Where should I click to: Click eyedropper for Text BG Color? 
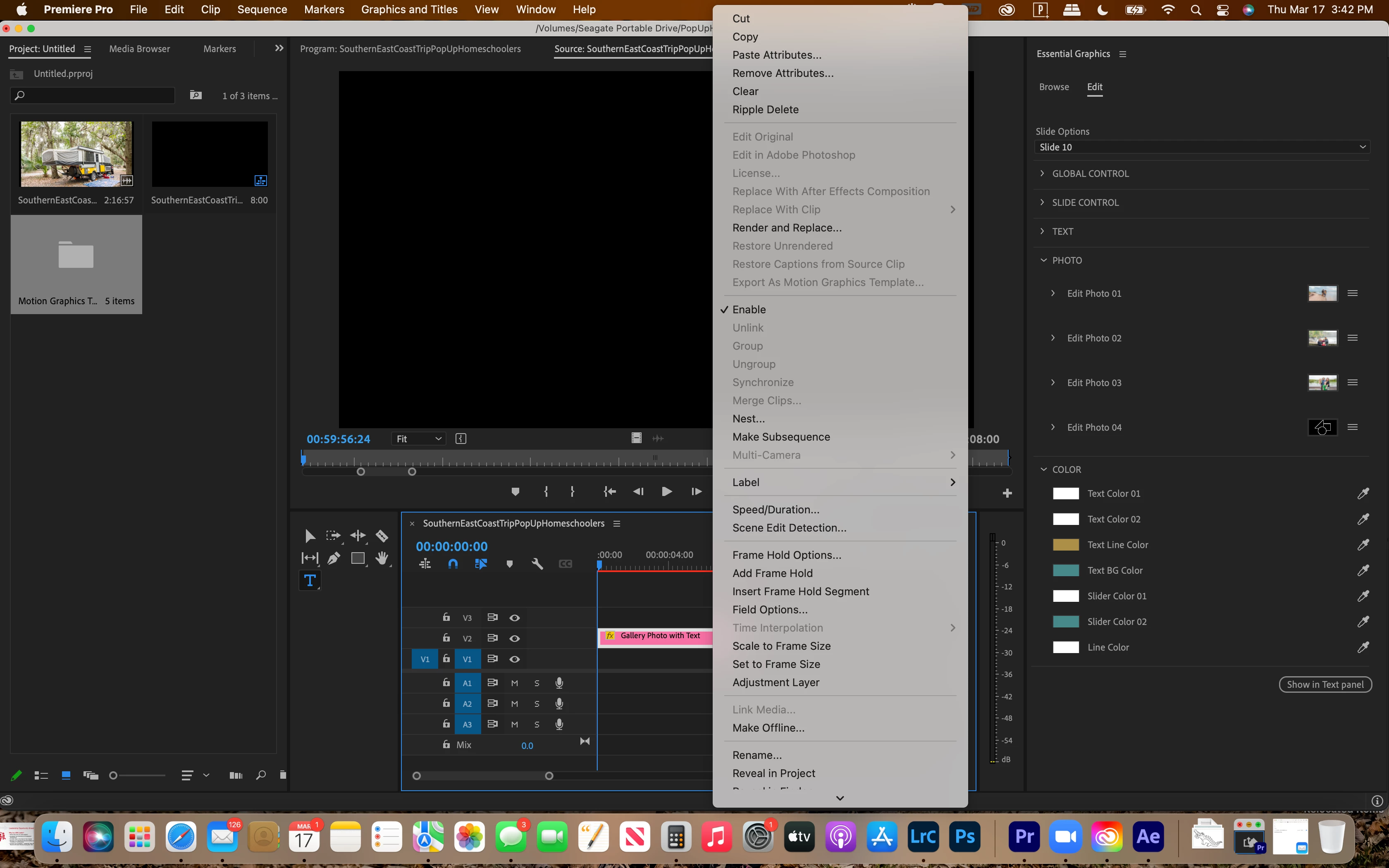coord(1363,570)
